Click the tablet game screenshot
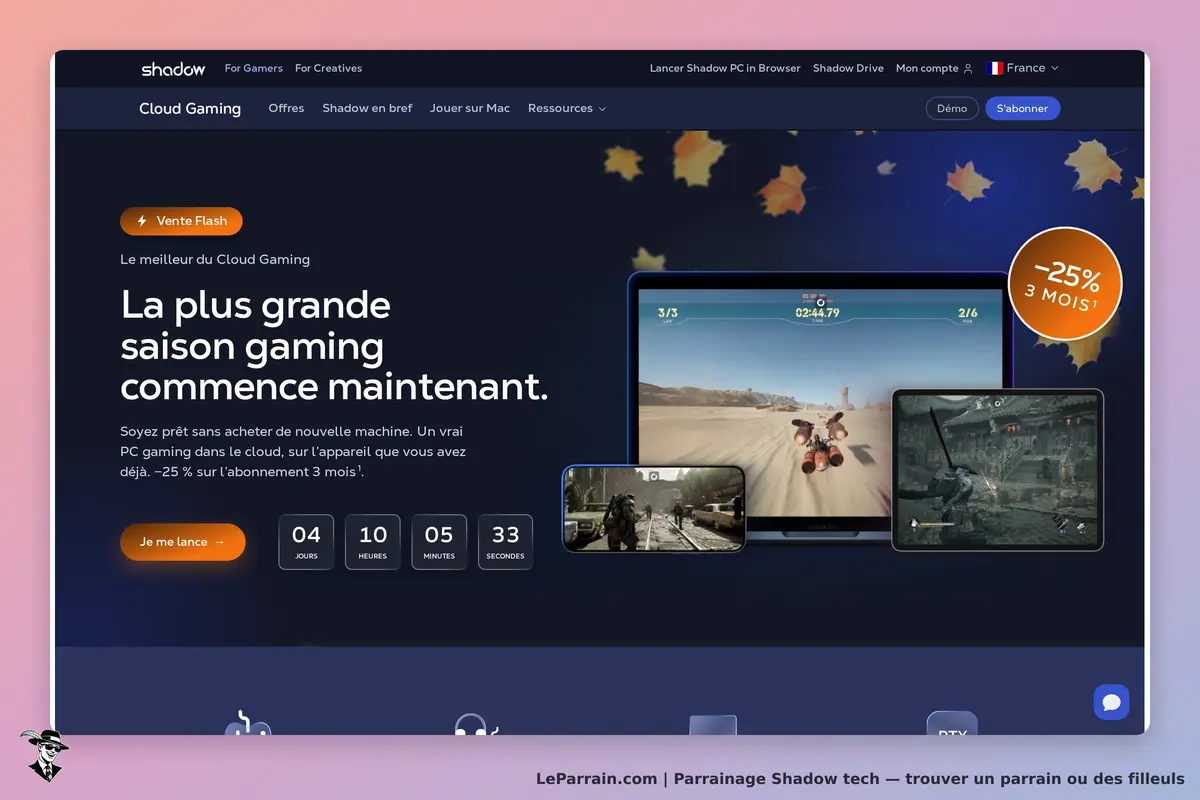The width and height of the screenshot is (1200, 800). [997, 470]
